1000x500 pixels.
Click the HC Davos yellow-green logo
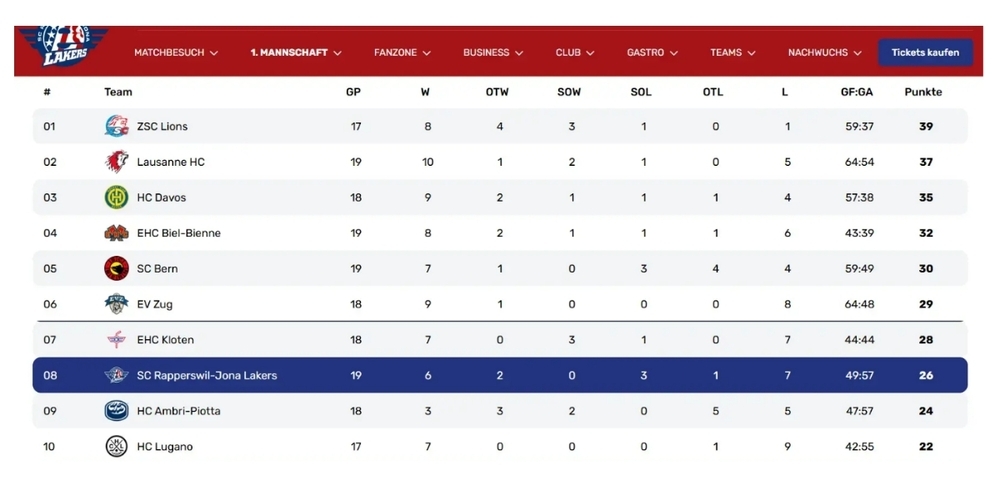pyautogui.click(x=117, y=197)
